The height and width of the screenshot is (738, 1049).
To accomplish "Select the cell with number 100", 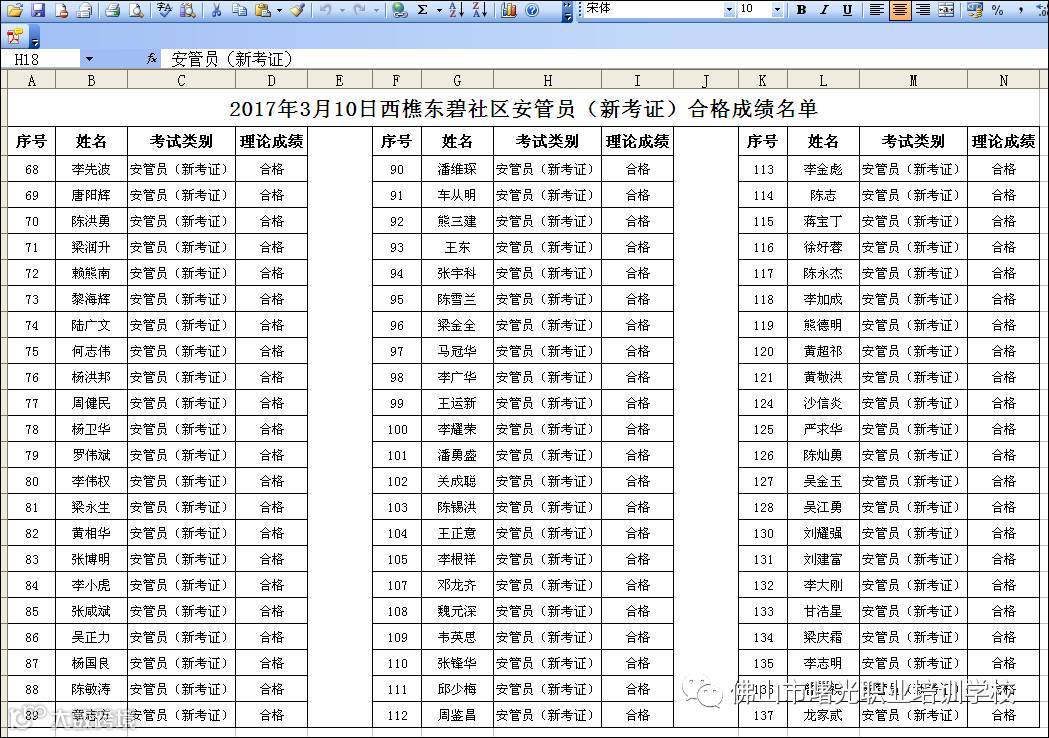I will (397, 430).
